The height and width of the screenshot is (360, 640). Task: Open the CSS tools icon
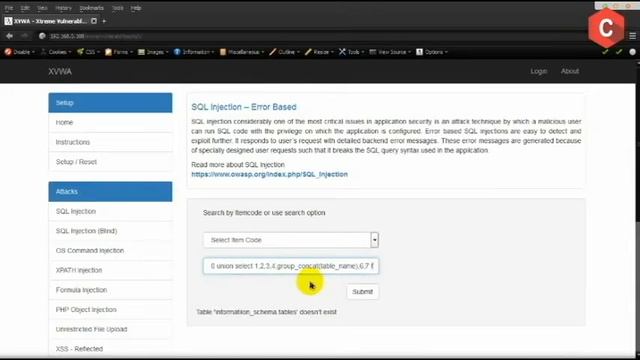[x=80, y=52]
